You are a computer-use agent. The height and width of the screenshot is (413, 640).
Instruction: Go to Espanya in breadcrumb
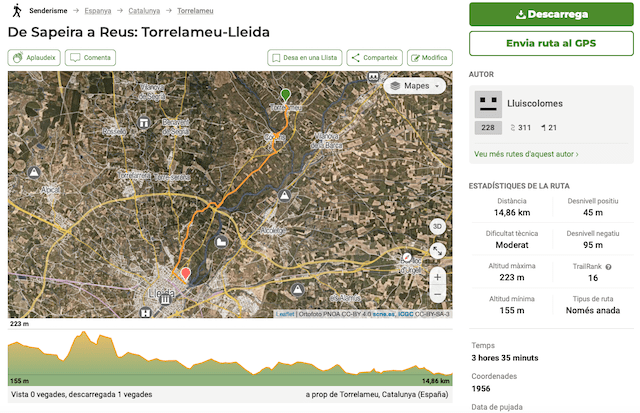(97, 10)
